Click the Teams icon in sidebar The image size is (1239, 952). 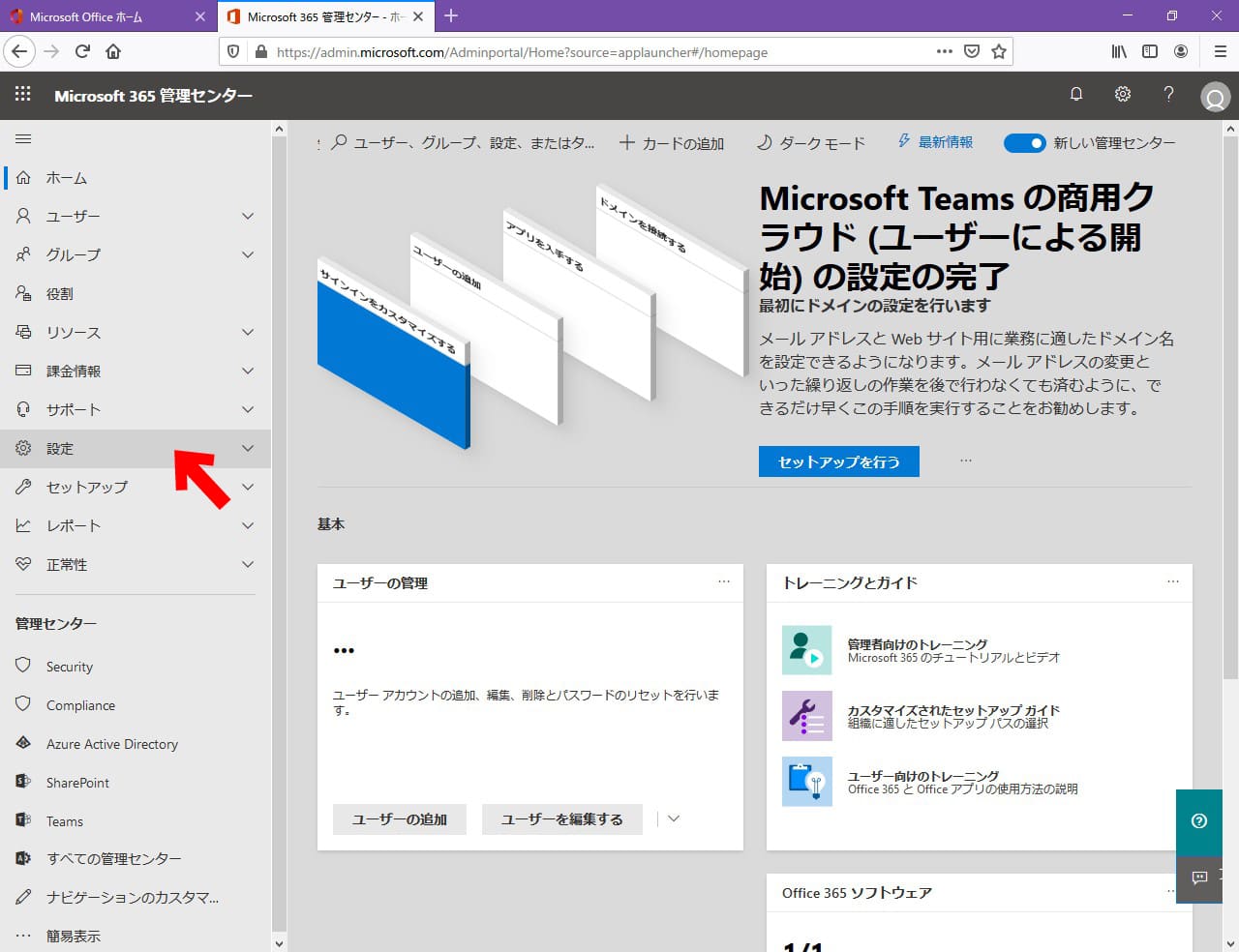tap(23, 820)
